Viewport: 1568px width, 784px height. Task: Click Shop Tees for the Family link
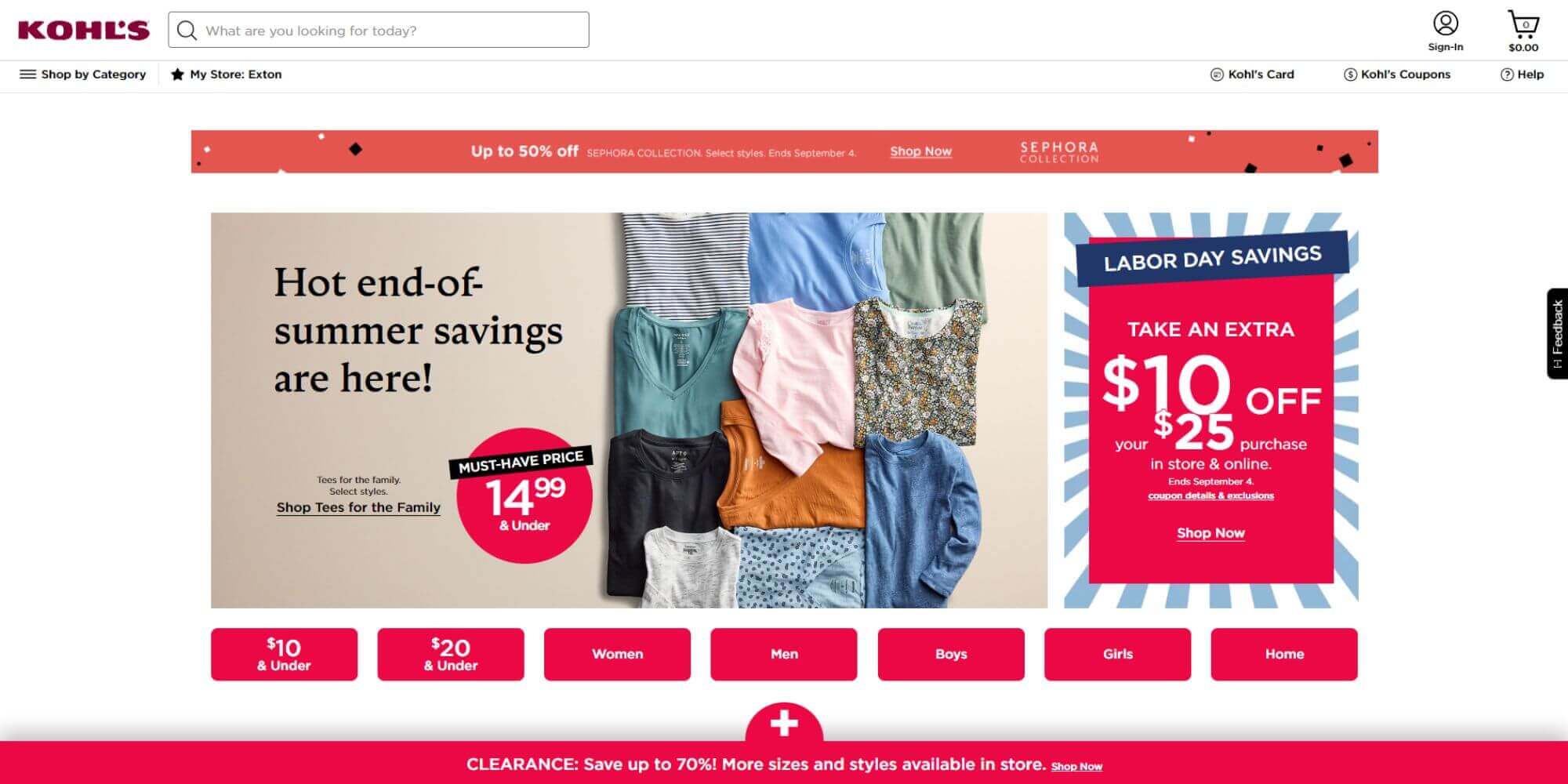[x=358, y=507]
